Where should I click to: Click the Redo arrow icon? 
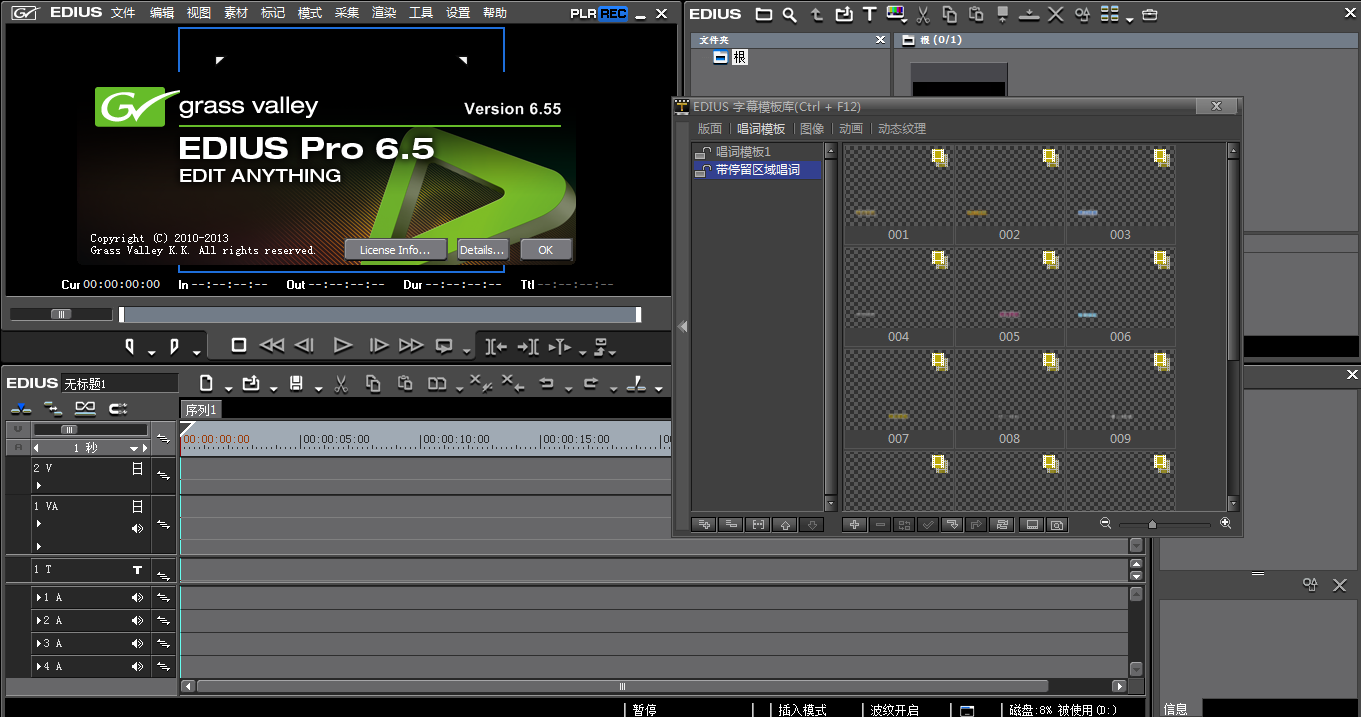(590, 383)
